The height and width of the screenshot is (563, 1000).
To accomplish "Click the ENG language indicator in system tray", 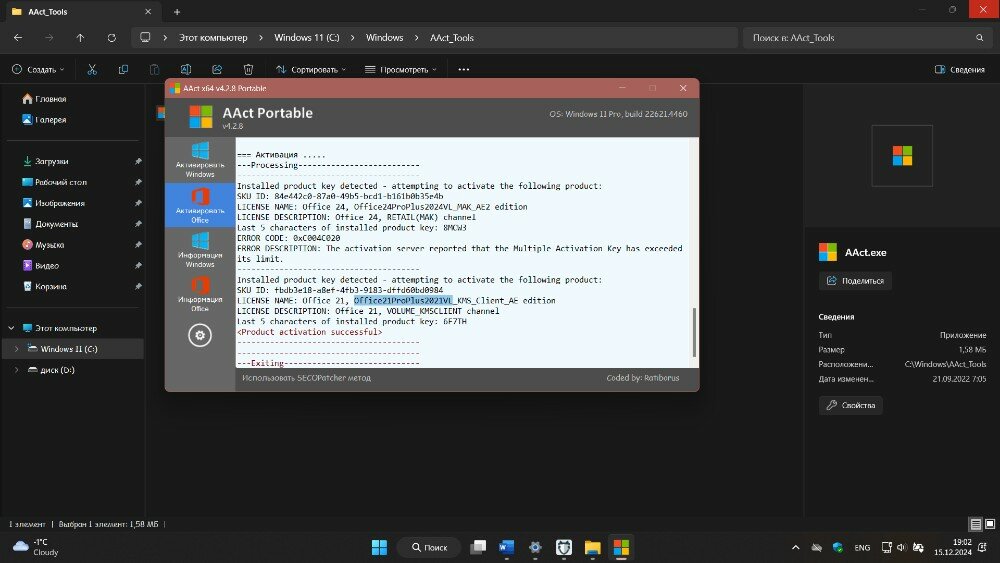I will click(862, 547).
